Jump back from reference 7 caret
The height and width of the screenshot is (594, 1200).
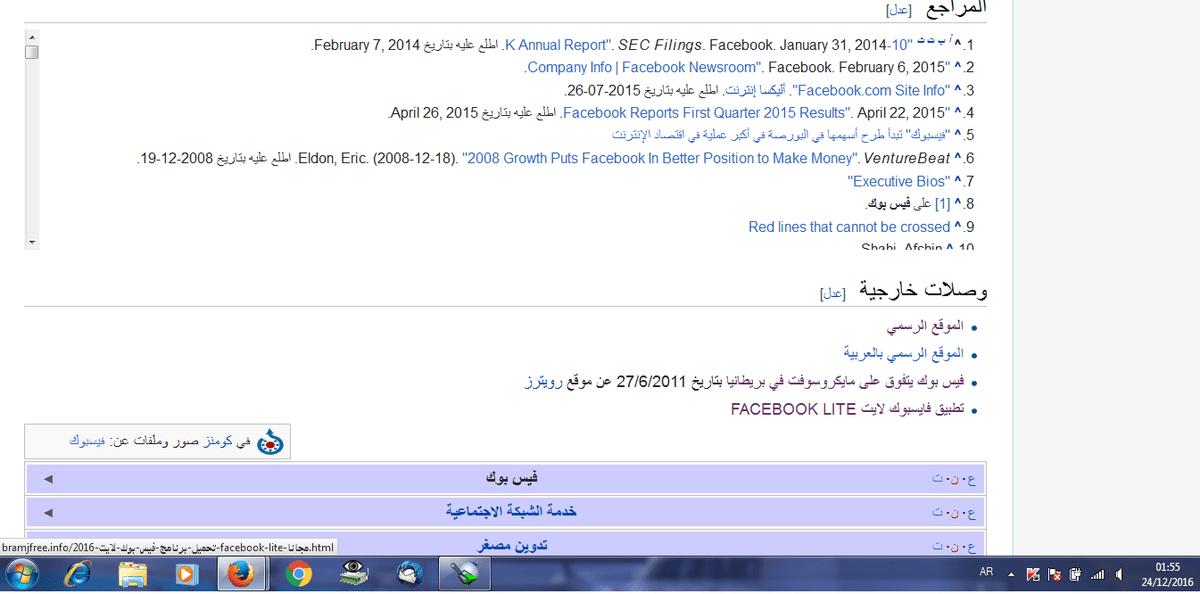(957, 181)
